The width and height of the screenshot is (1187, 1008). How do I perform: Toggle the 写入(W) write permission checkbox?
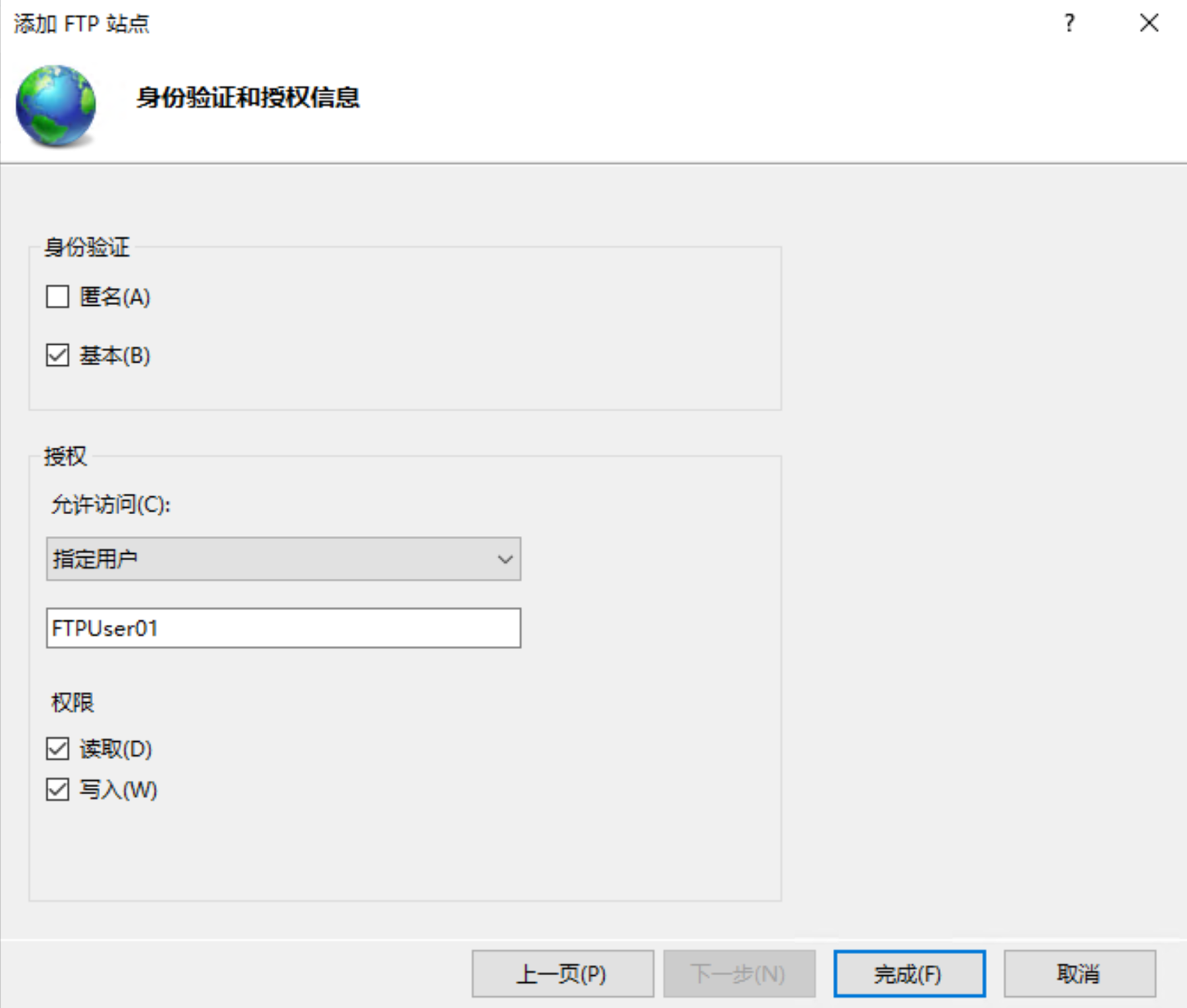point(58,789)
